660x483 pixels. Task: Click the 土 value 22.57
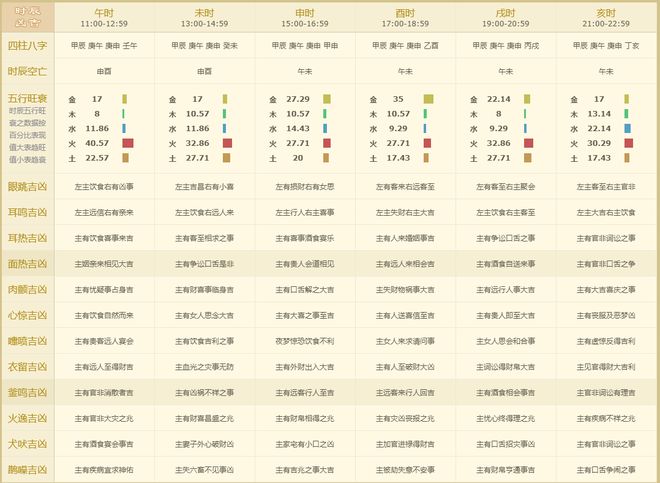coord(97,158)
